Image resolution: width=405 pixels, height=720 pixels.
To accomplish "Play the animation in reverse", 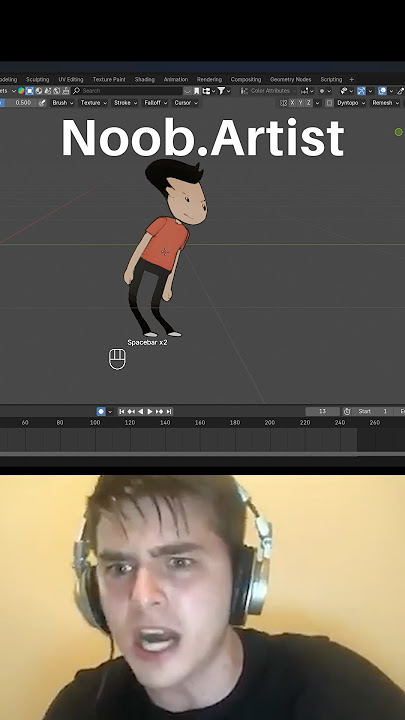I will click(x=141, y=411).
